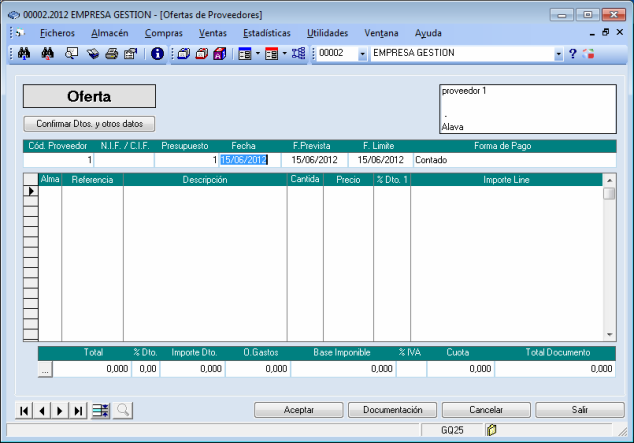Click the status bar document icon

point(491,431)
